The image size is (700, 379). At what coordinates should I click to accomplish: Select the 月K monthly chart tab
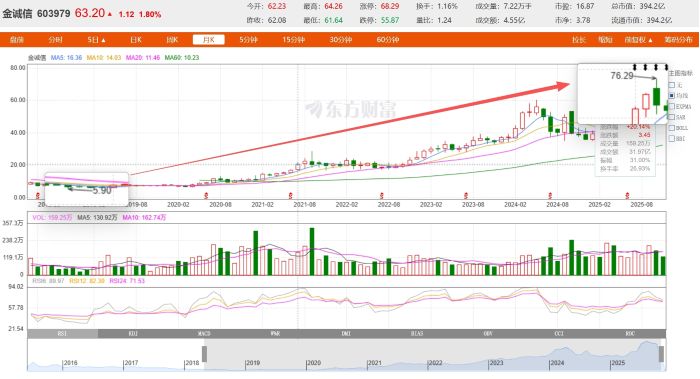pyautogui.click(x=208, y=40)
